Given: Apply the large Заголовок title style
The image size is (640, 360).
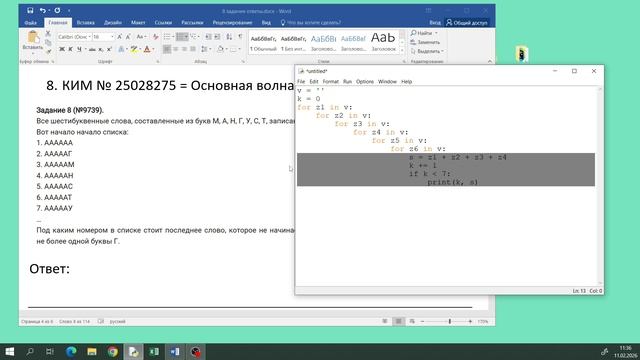Looking at the screenshot, I should click(x=383, y=43).
